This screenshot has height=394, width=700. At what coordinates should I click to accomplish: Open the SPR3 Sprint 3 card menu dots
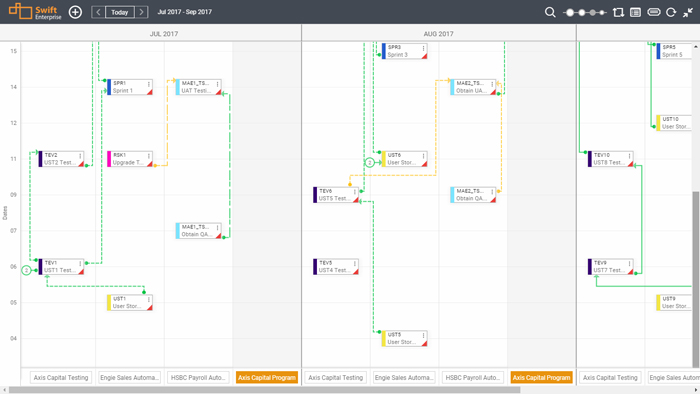(423, 48)
